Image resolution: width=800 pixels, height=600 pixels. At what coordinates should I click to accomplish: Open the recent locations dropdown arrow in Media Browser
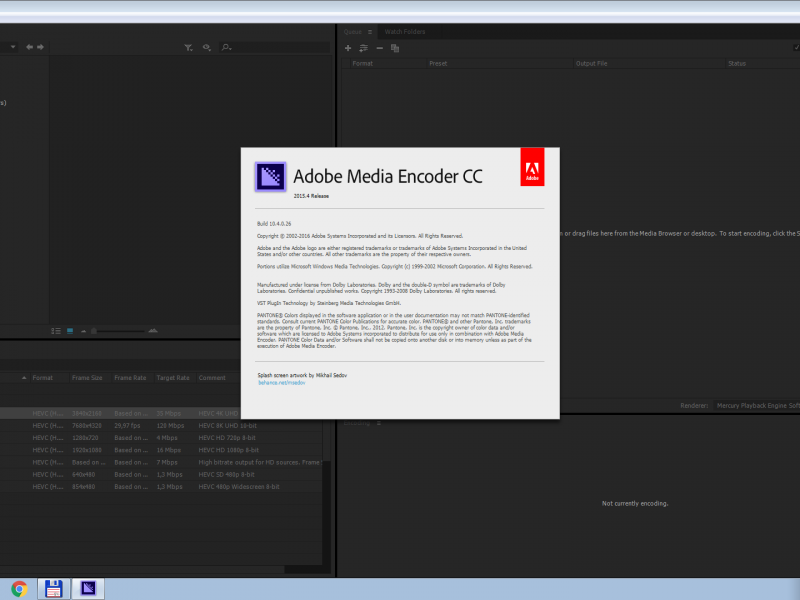point(13,47)
